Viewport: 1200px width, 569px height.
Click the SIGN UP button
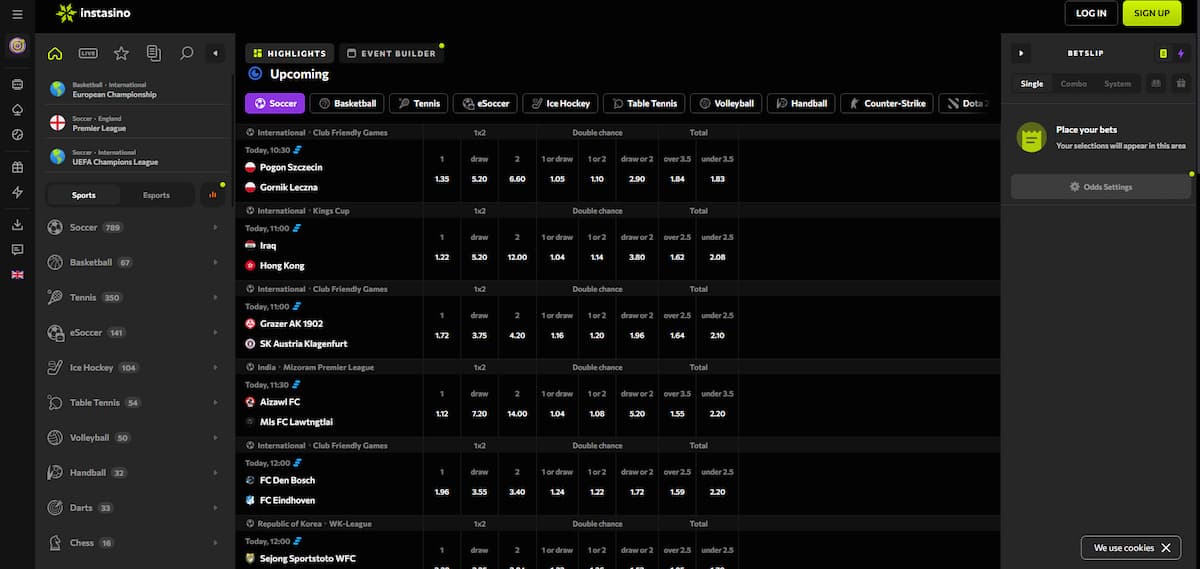pos(1152,13)
